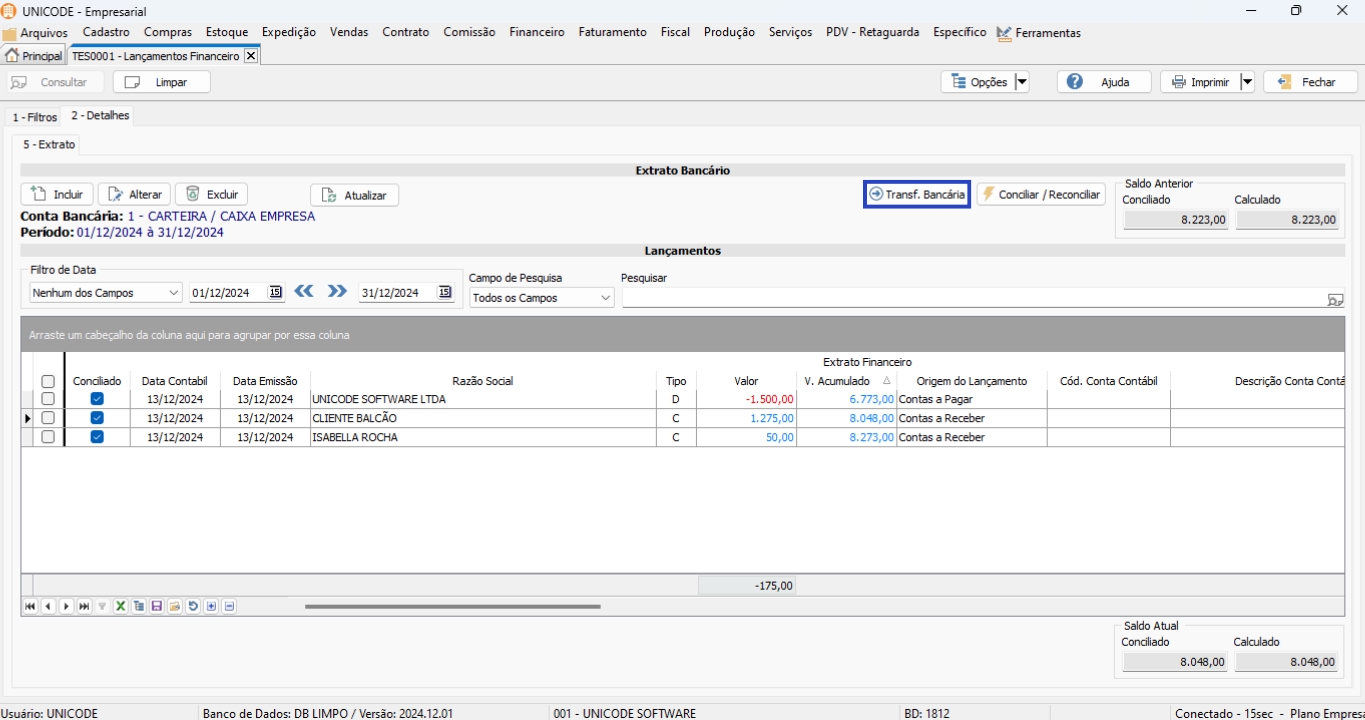Export grid to Excel icon
The image size is (1365, 720).
coord(120,606)
